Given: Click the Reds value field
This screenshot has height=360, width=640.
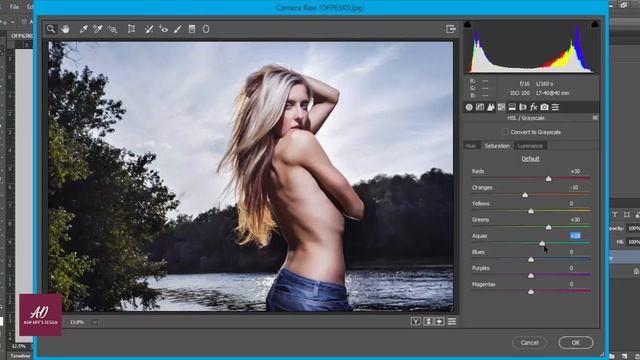Looking at the screenshot, I should (575, 171).
